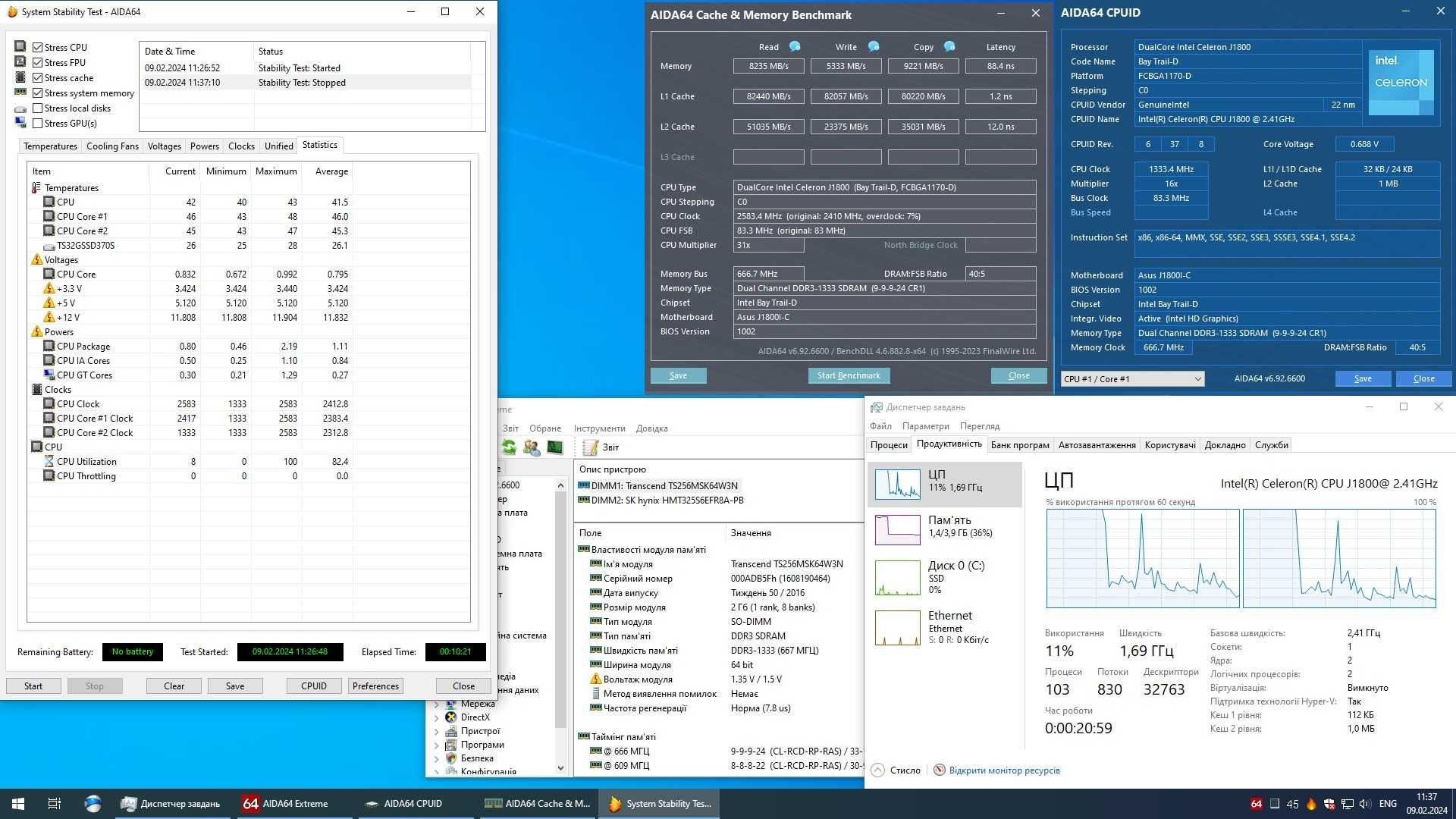The width and height of the screenshot is (1456, 819).
Task: Click the grid icon in system tray
Action: pyautogui.click(x=1275, y=804)
